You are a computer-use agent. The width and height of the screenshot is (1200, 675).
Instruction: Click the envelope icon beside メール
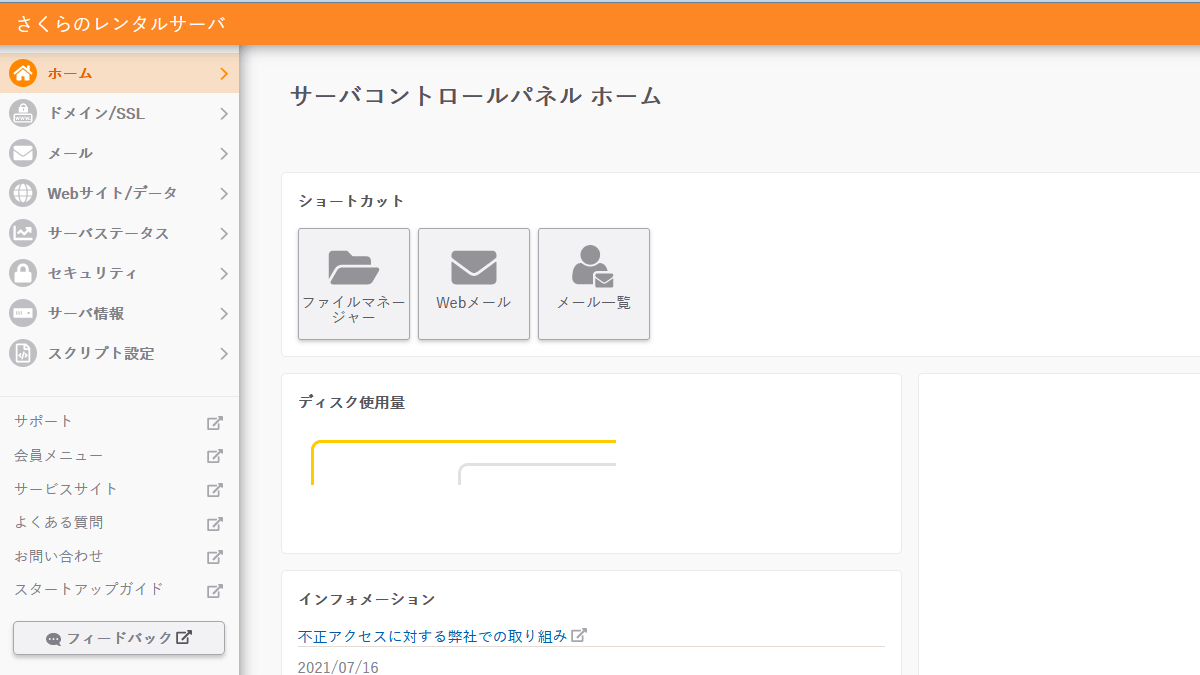tap(21, 152)
